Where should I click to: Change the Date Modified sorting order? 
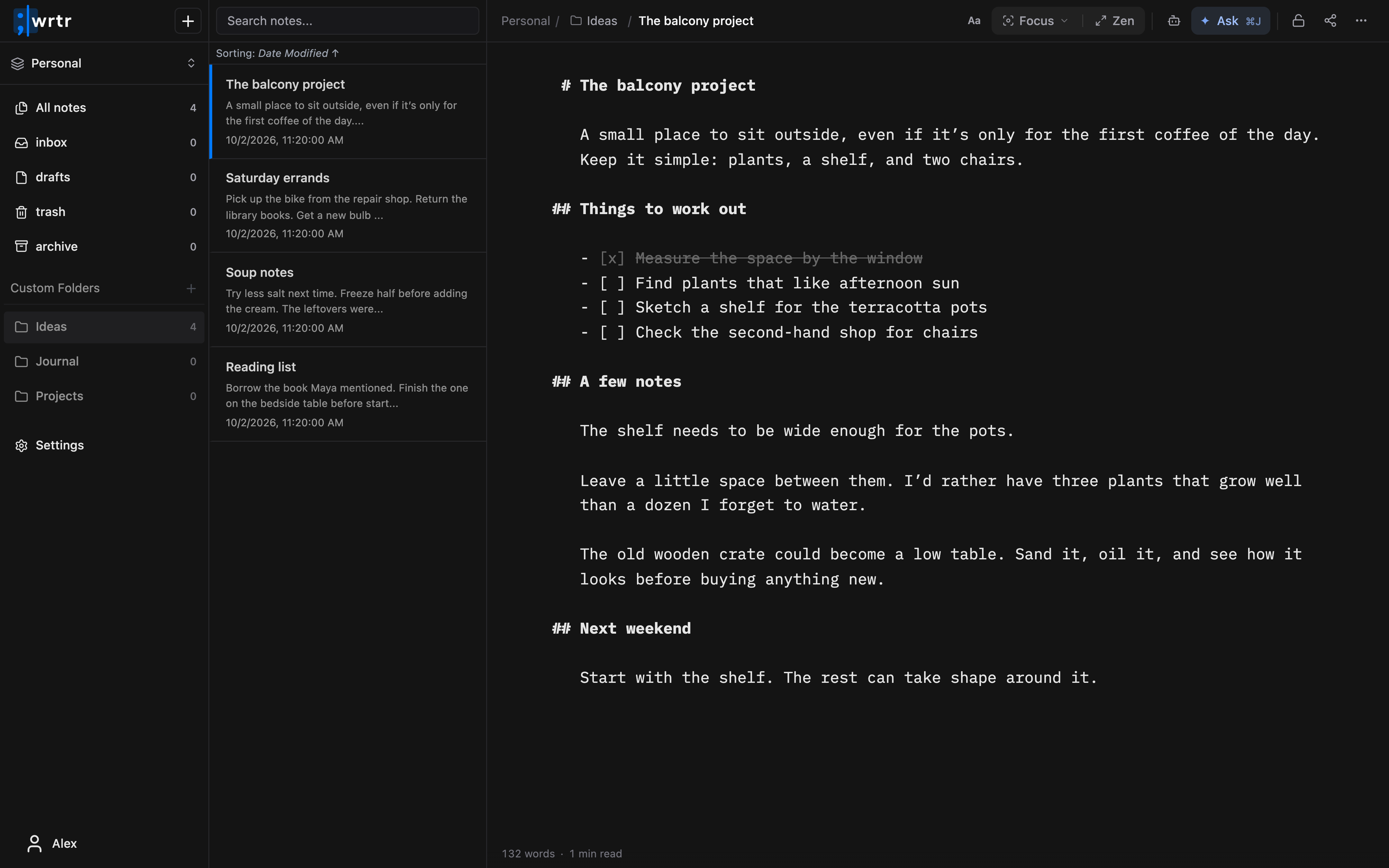tap(298, 53)
